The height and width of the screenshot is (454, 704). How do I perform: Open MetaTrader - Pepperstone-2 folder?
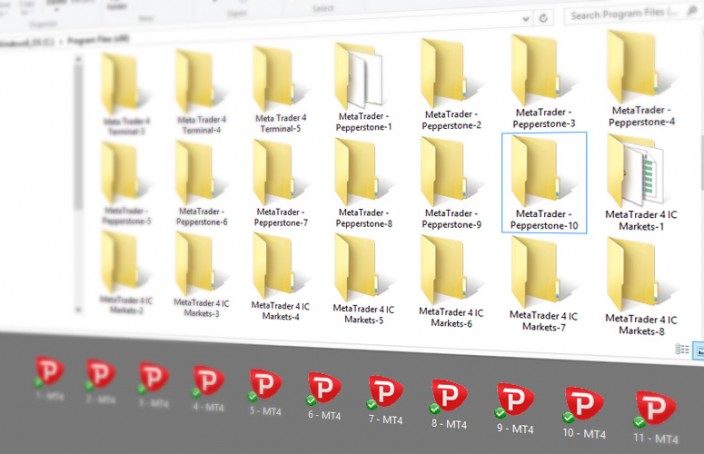[x=451, y=85]
